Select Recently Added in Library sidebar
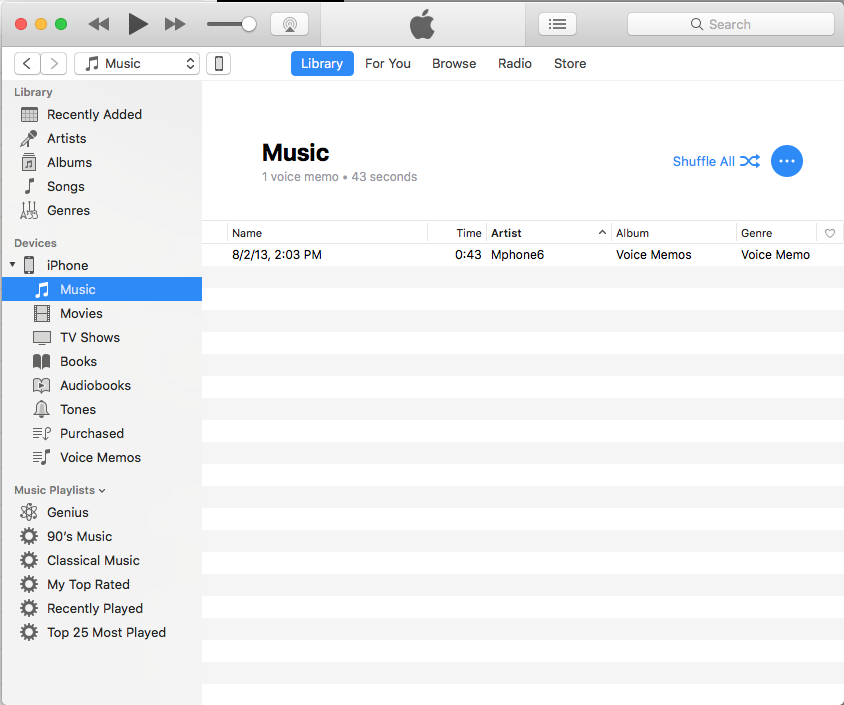The image size is (844, 705). click(x=102, y=115)
